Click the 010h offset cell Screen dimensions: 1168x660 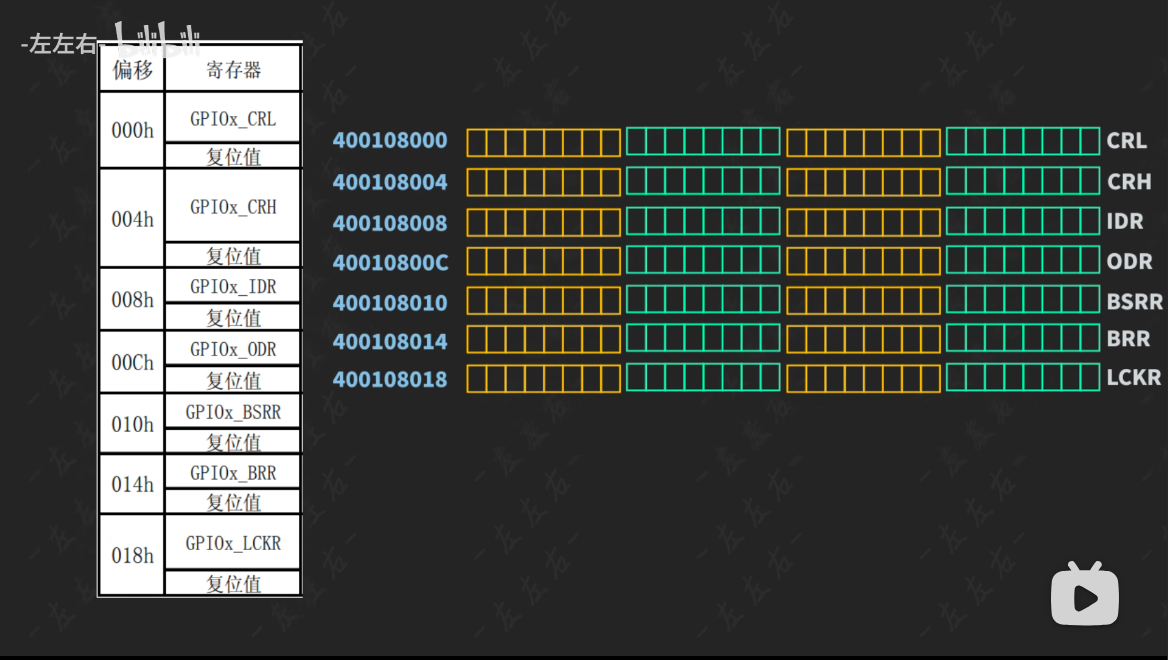132,425
